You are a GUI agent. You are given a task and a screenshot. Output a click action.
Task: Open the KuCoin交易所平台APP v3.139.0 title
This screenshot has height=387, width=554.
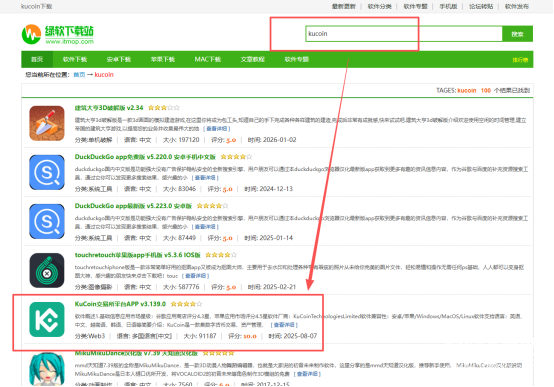point(120,304)
